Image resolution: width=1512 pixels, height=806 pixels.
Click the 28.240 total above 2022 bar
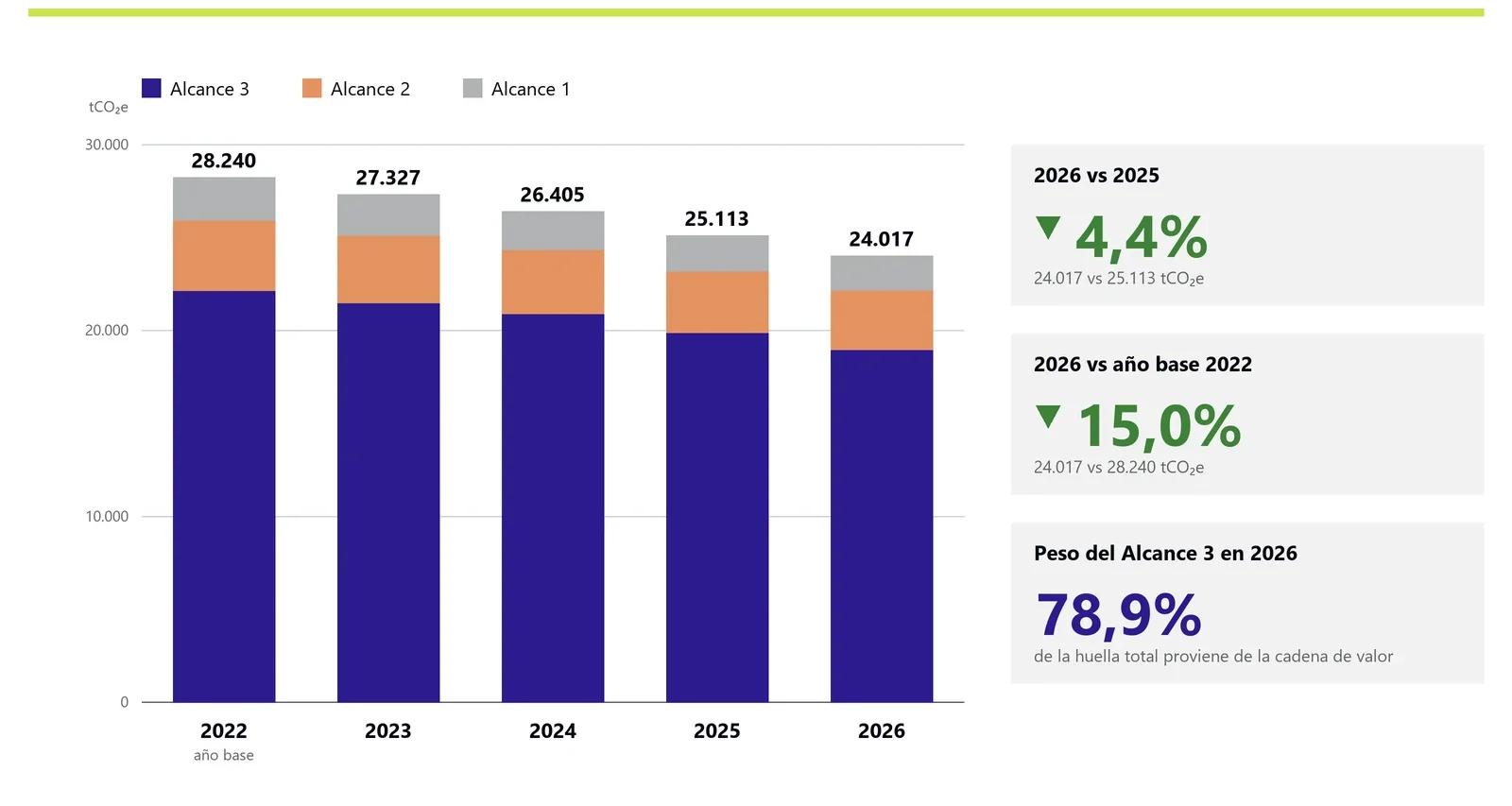click(224, 161)
